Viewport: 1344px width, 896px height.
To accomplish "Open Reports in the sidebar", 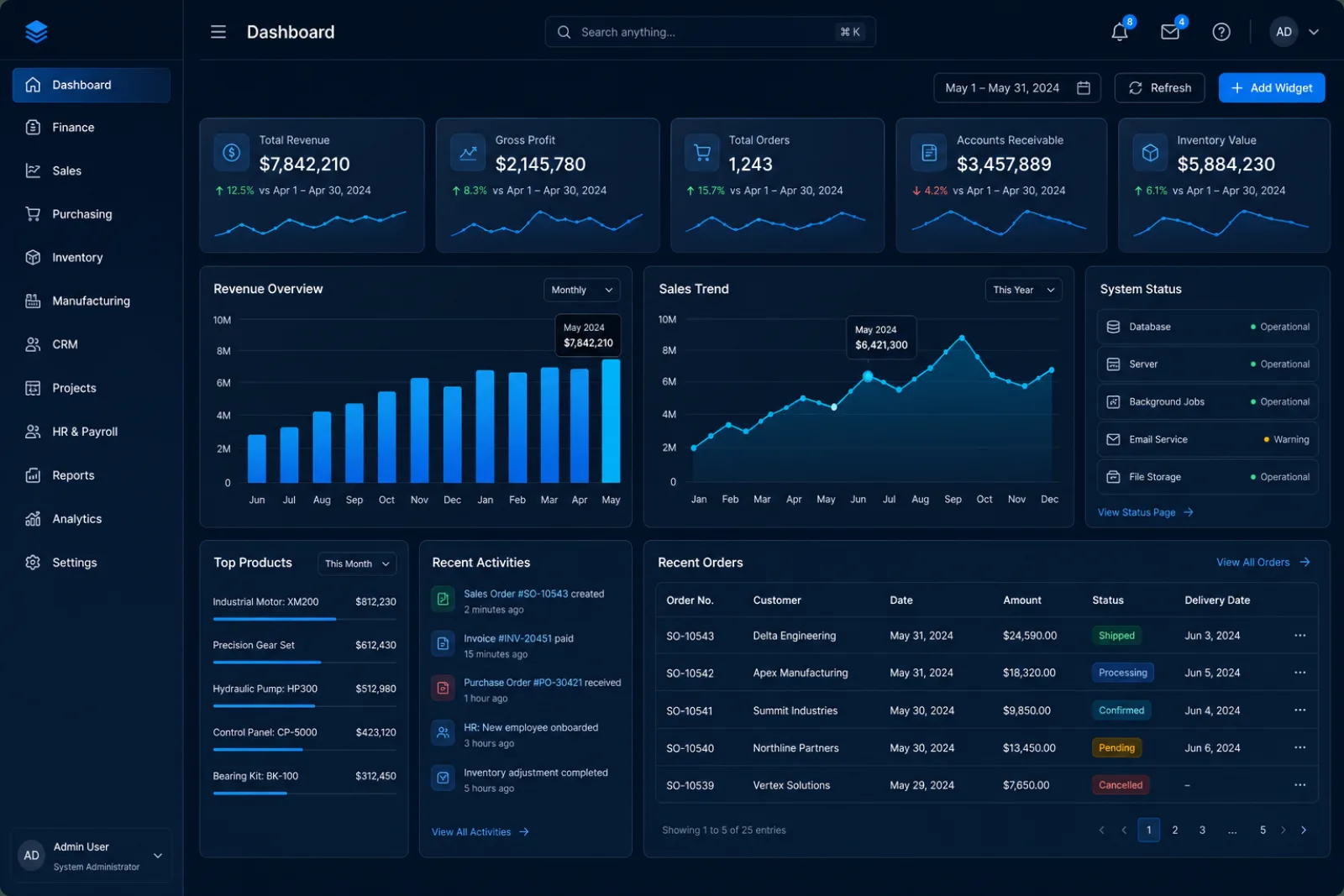I will (92, 475).
